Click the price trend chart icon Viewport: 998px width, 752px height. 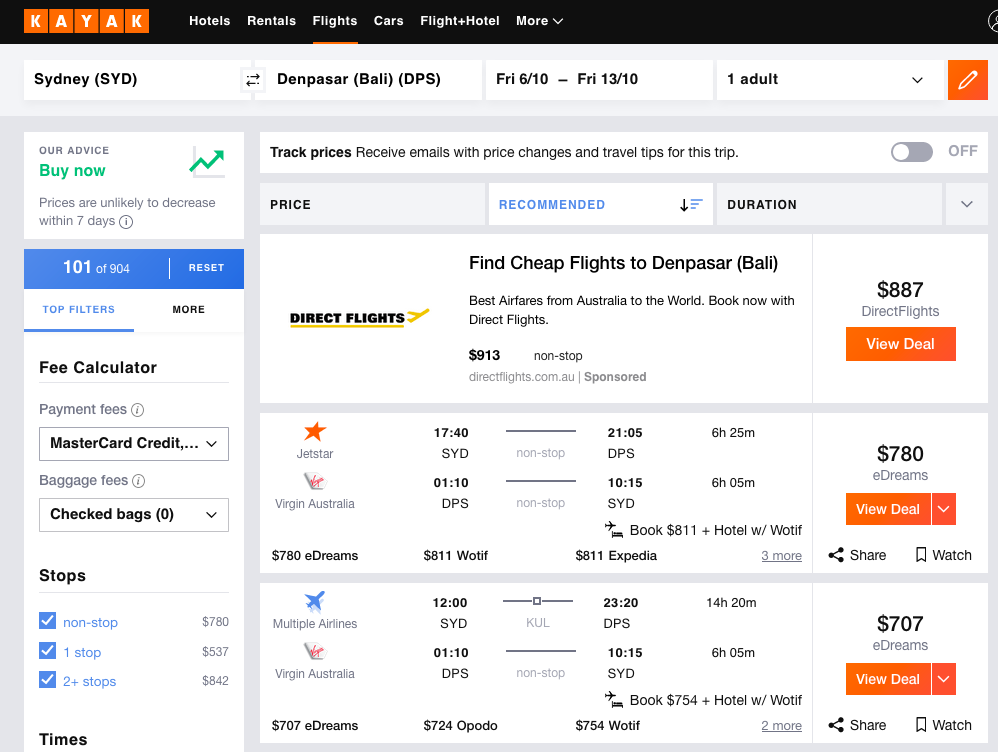(207, 161)
